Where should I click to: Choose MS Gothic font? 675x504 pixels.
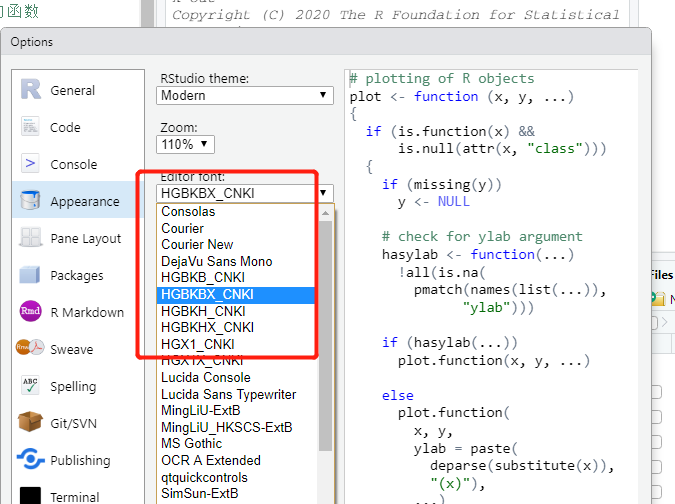tap(238, 444)
